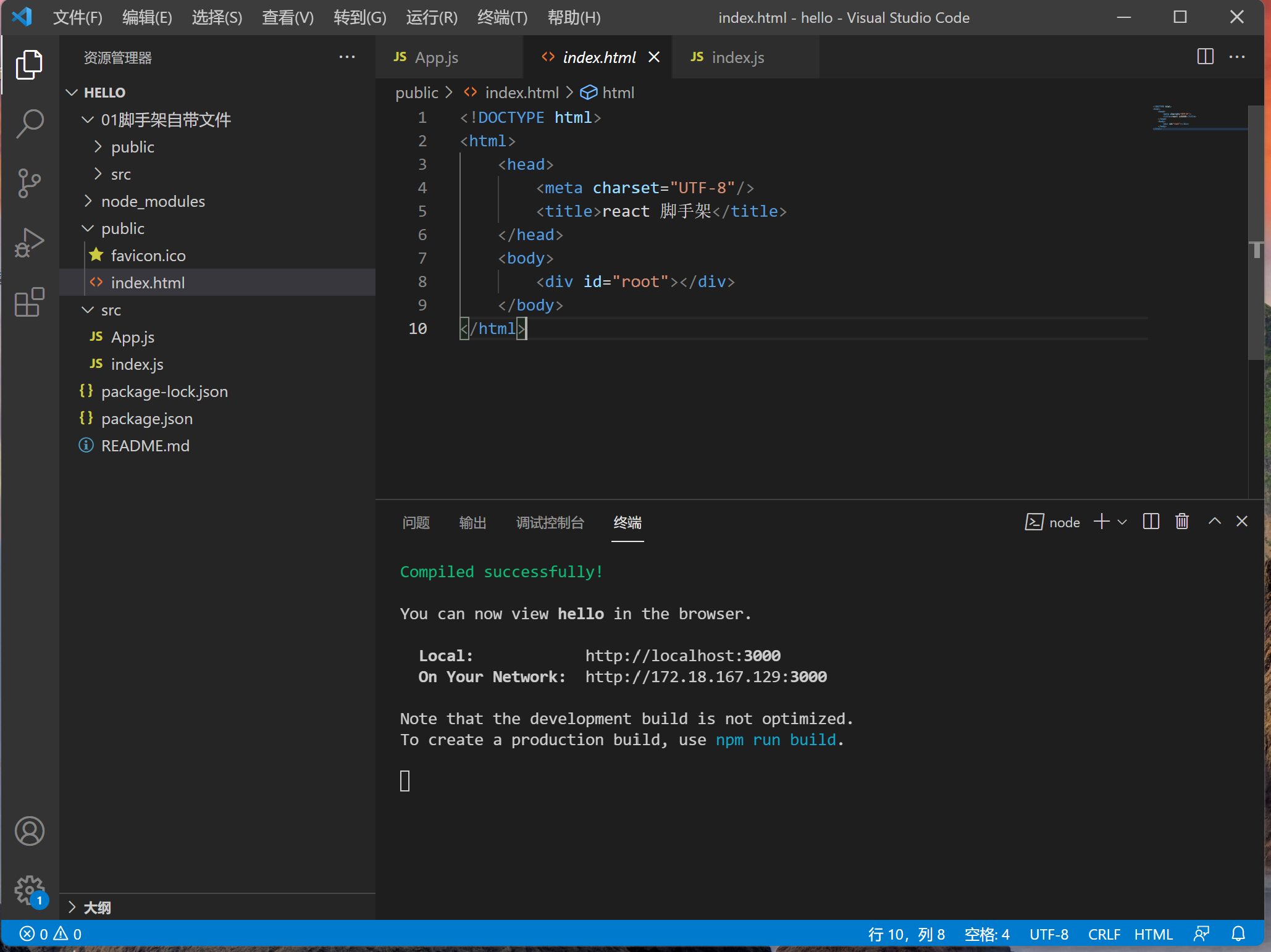This screenshot has height=952, width=1271.
Task: Open favicon.ico in the explorer
Action: [217, 256]
